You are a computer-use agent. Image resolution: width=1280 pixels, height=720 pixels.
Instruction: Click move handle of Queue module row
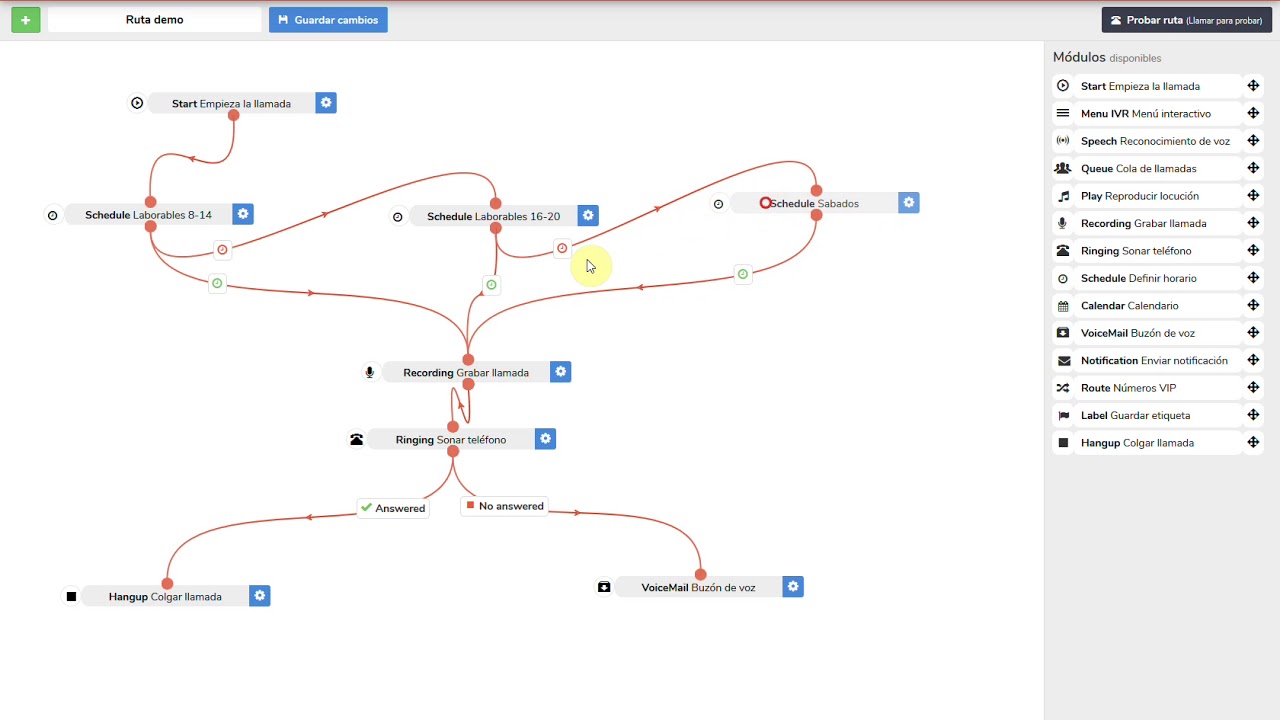(1253, 168)
